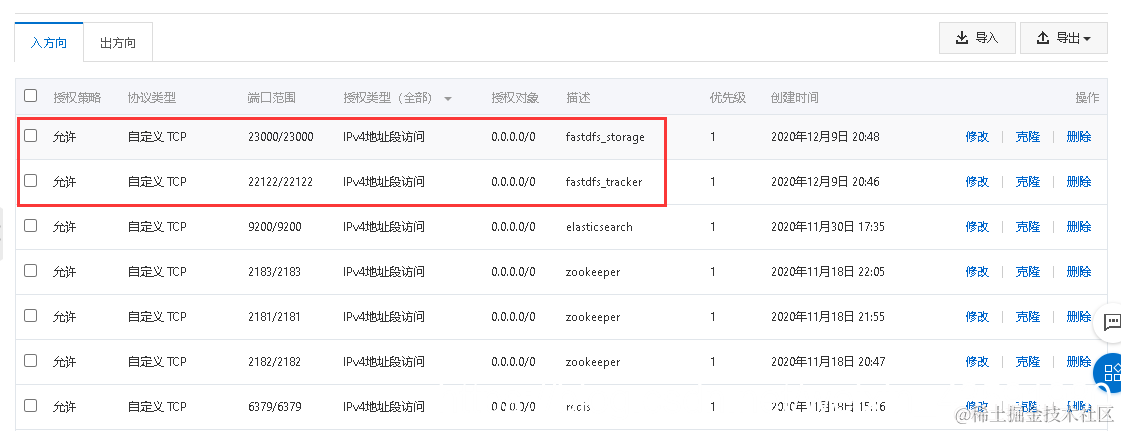Check the elasticsearch rule checkbox

(31, 226)
